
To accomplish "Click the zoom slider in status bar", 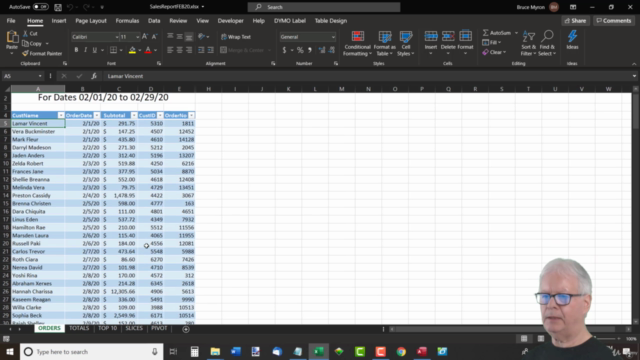I will click(607, 339).
